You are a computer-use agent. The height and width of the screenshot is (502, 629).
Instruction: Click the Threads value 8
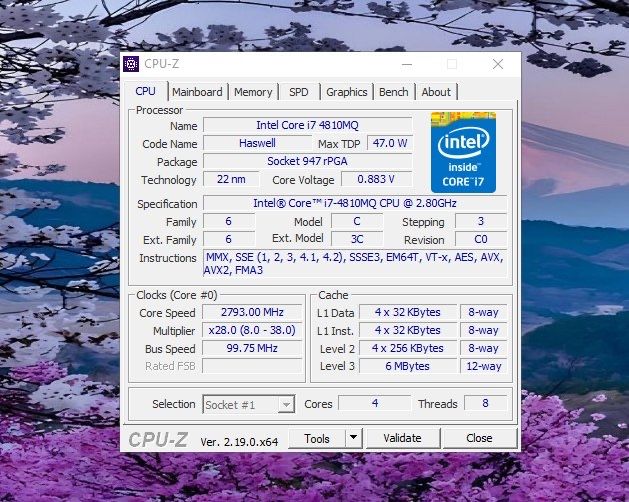[485, 403]
